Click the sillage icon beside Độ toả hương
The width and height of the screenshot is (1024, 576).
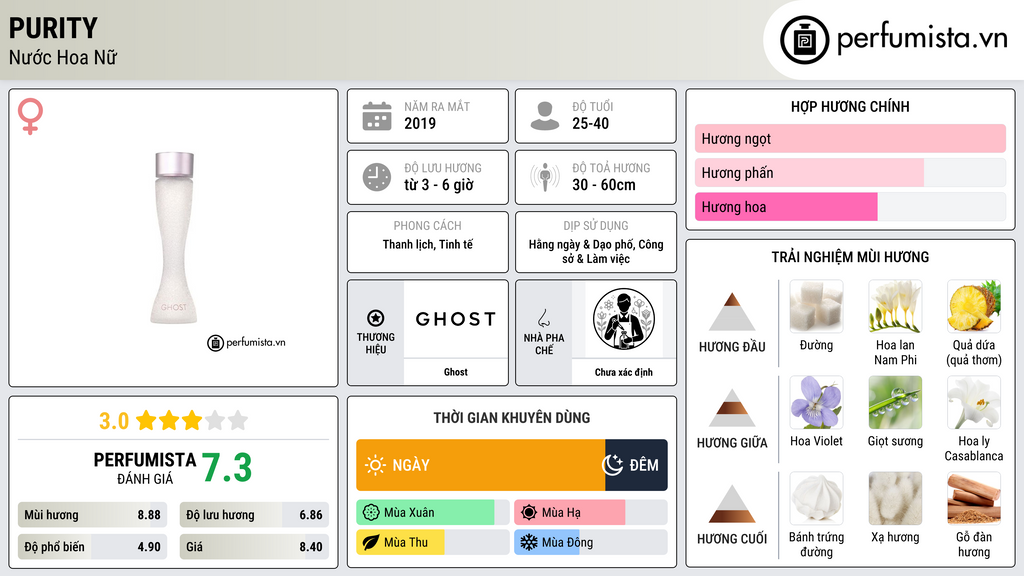[x=545, y=177]
